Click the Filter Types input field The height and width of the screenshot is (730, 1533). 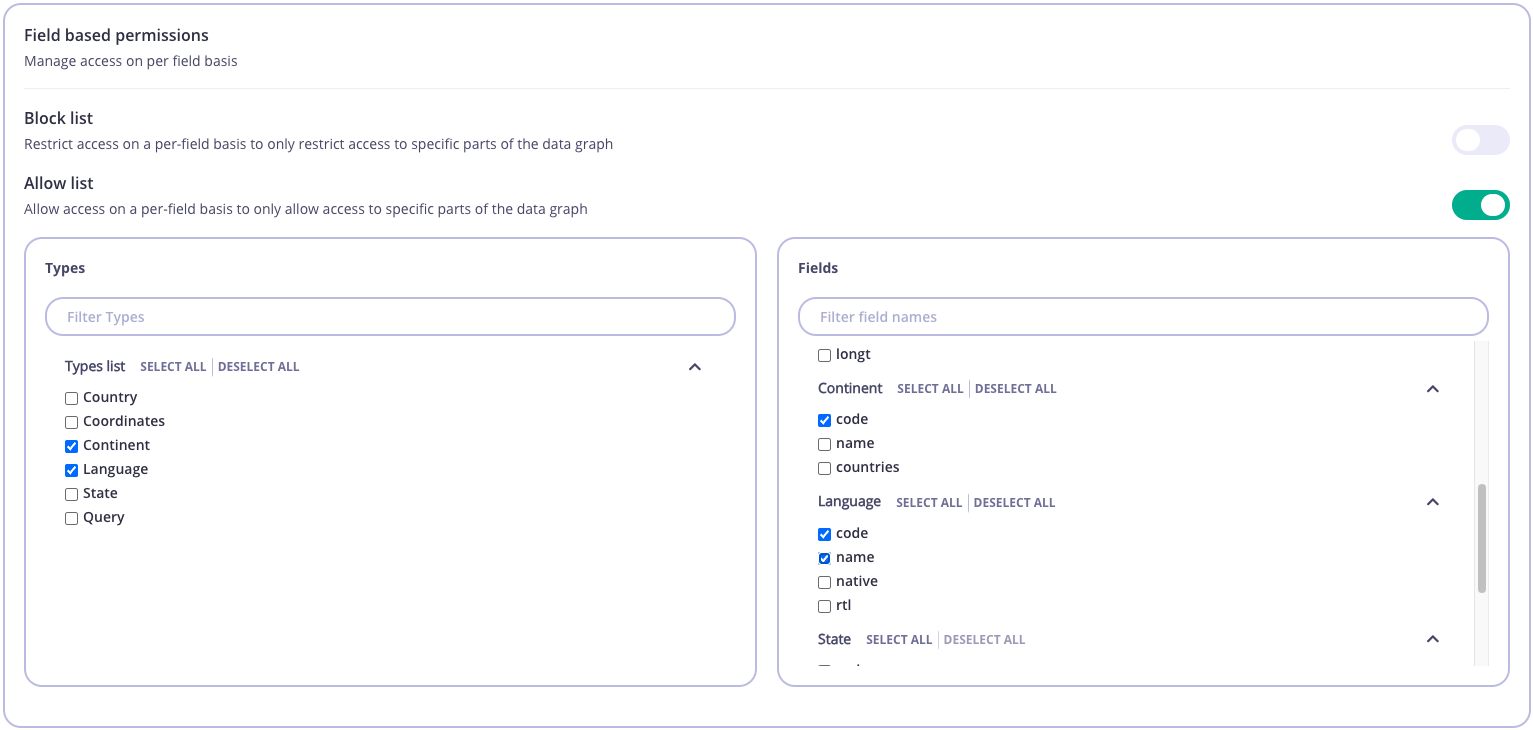click(x=390, y=316)
